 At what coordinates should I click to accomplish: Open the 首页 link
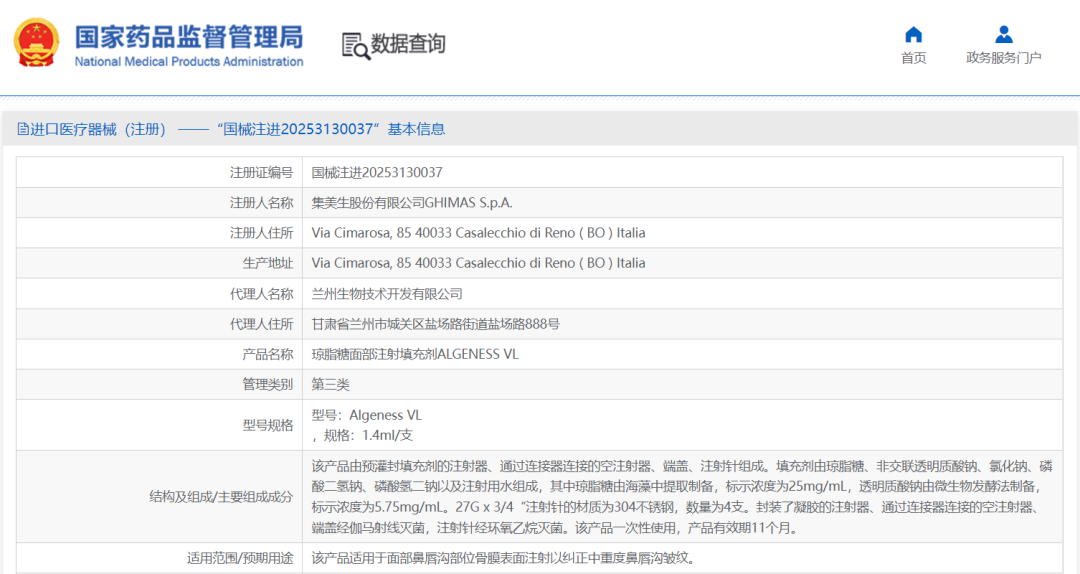[913, 58]
